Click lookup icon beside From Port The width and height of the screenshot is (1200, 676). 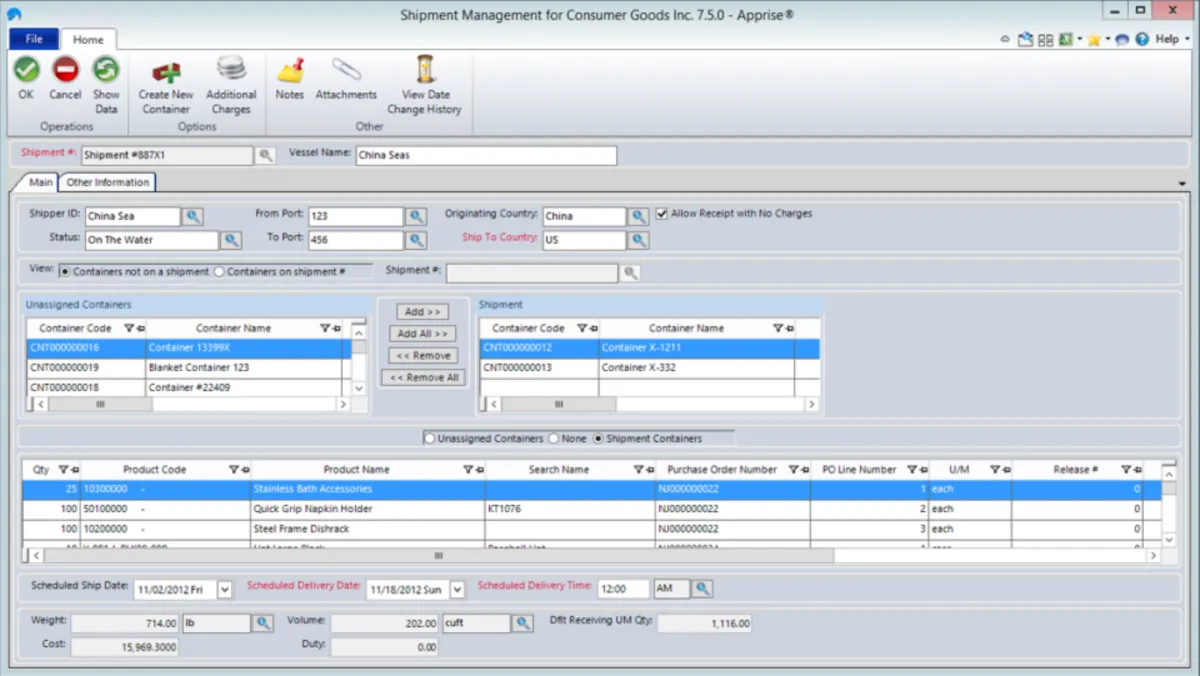(417, 216)
